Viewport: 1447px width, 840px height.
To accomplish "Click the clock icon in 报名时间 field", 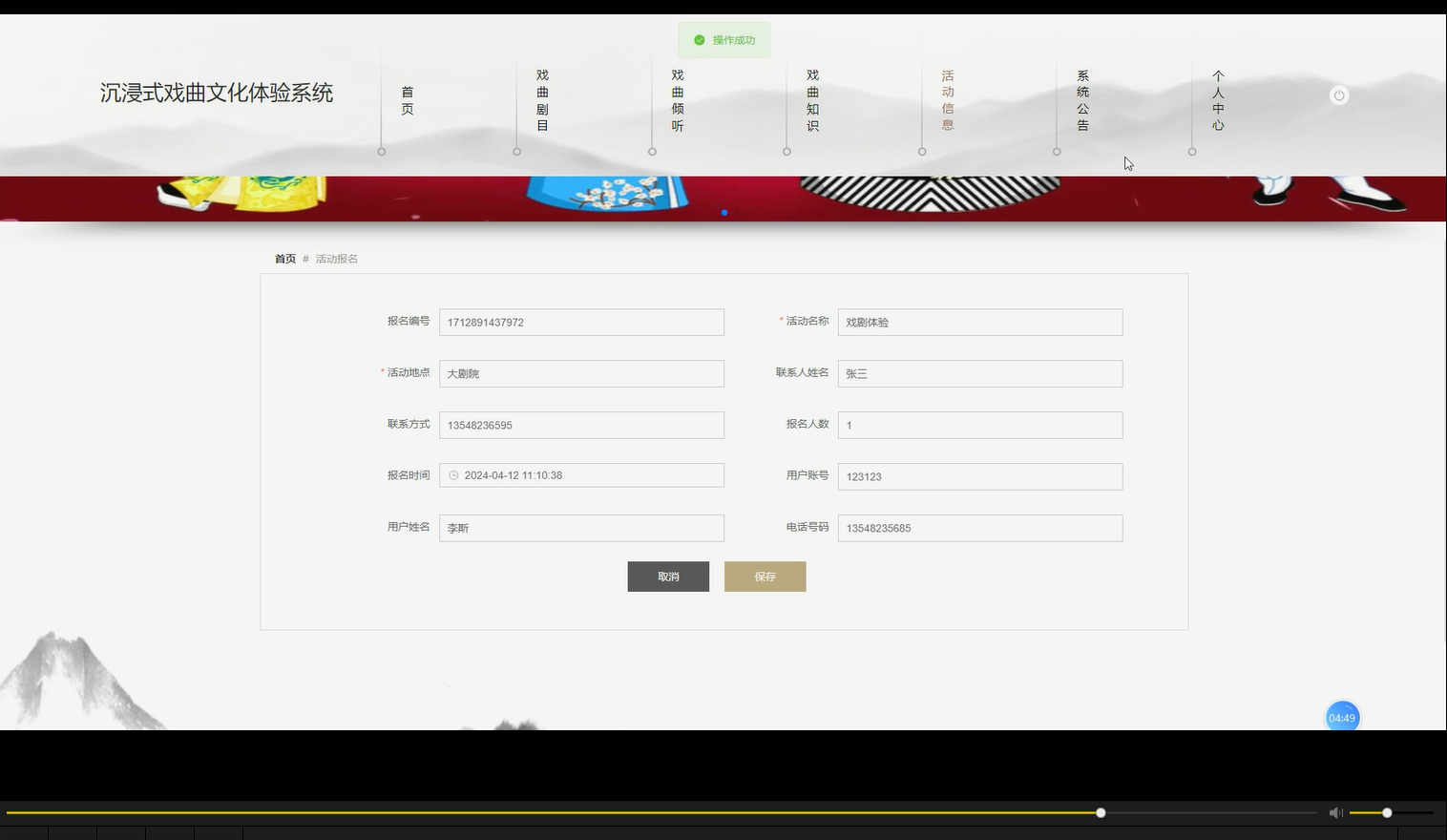I will tap(452, 474).
